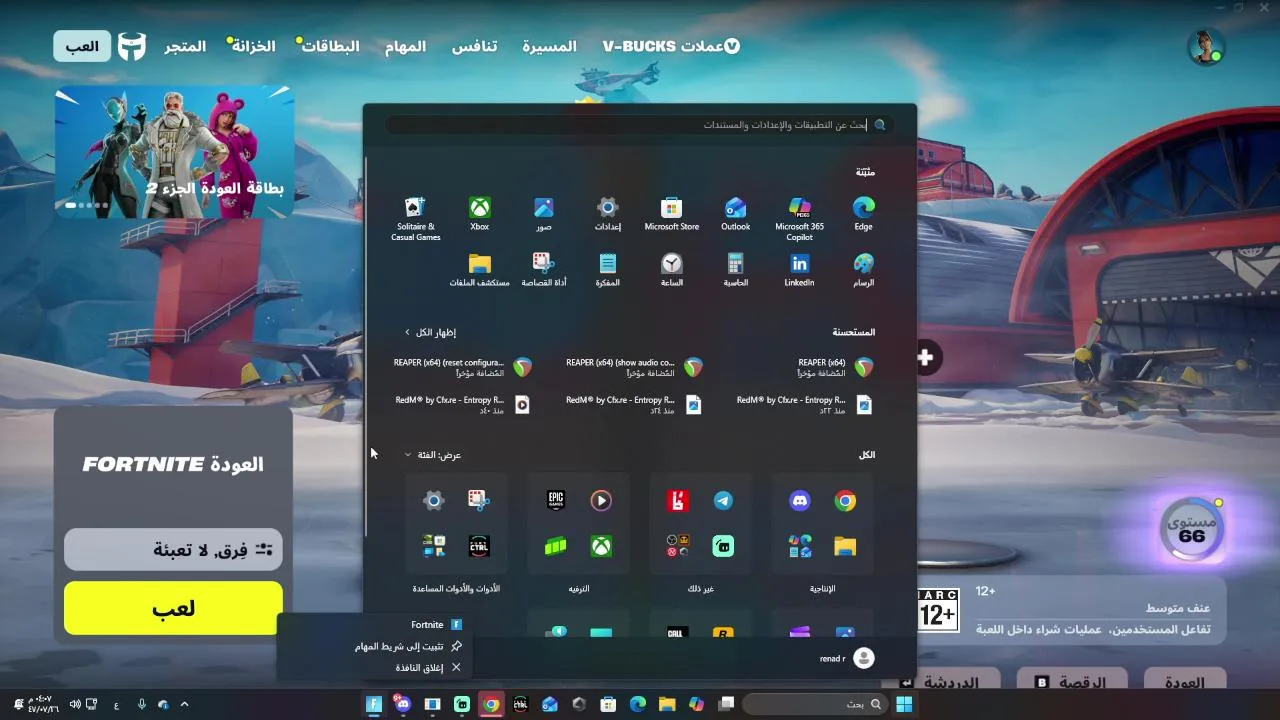Open the Snipping Tool (أداة القصاصة)
1280x720 pixels.
coord(543,270)
